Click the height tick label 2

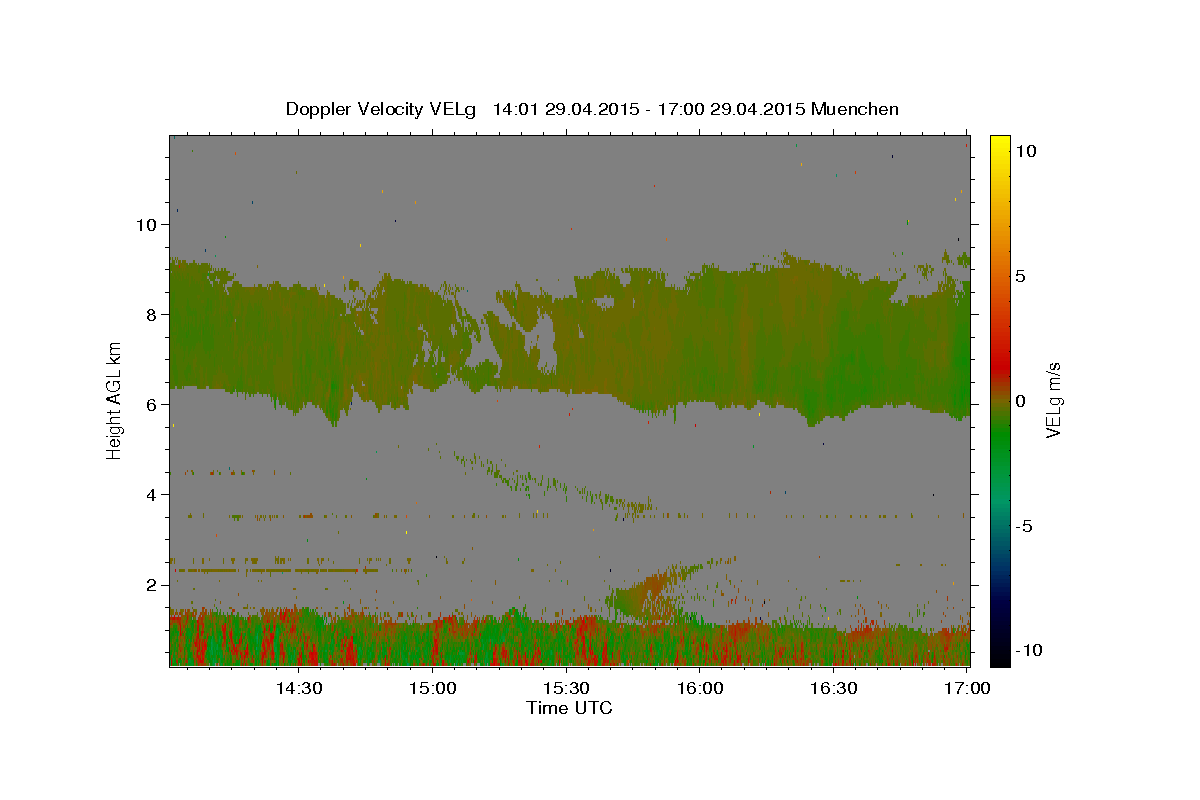coord(151,585)
